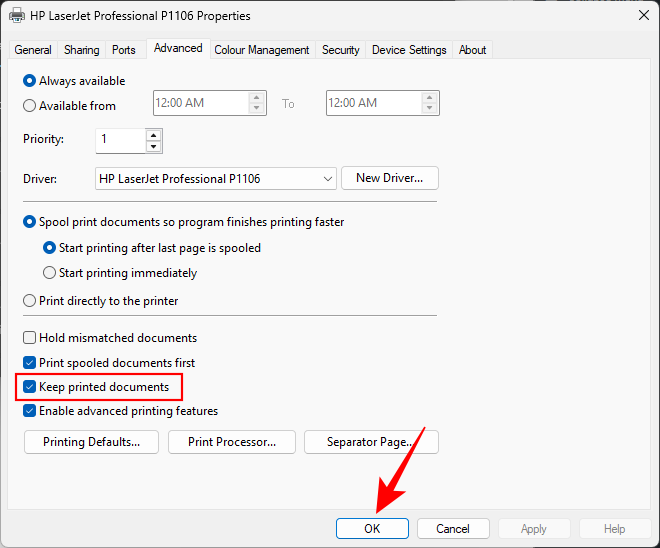
Task: Uncheck Enable advanced printing features
Action: (x=30, y=411)
